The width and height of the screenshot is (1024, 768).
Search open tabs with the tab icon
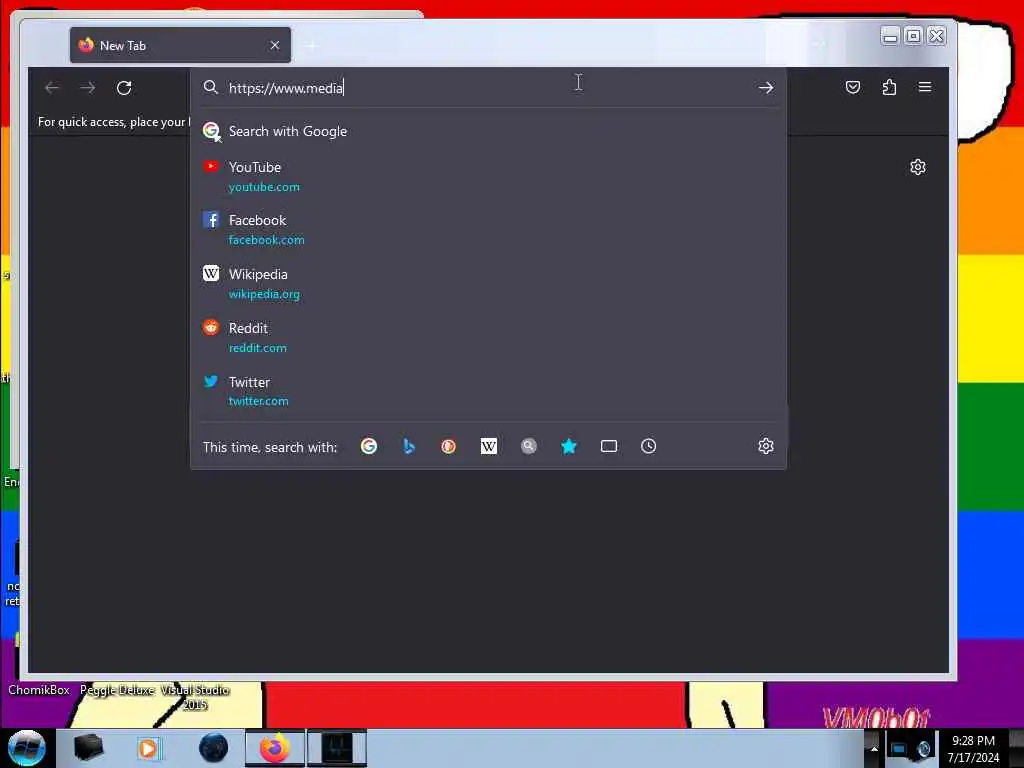[x=609, y=446]
